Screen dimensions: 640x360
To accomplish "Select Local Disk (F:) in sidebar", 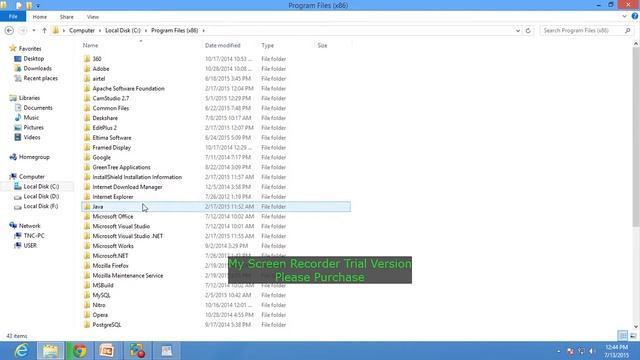I will (x=41, y=206).
